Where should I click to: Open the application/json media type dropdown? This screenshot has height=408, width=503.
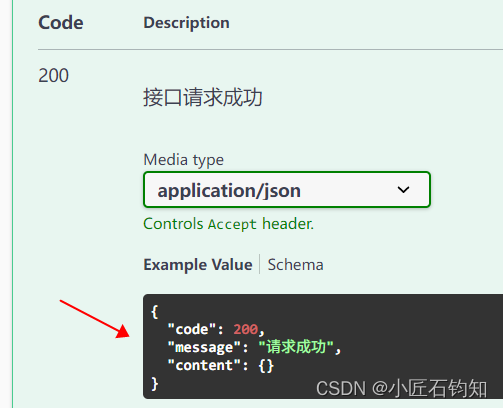pos(287,190)
